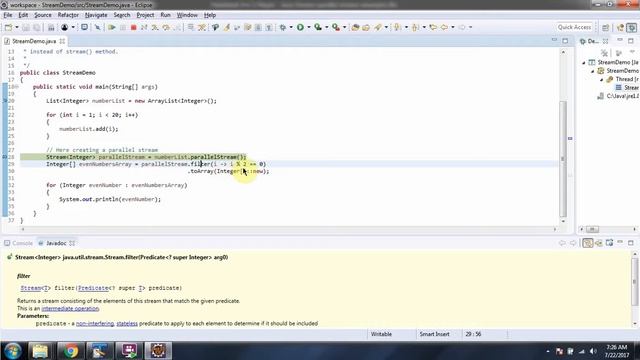The image size is (640, 360).
Task: Select the StreamDemo.java editor tab
Action: [x=34, y=41]
